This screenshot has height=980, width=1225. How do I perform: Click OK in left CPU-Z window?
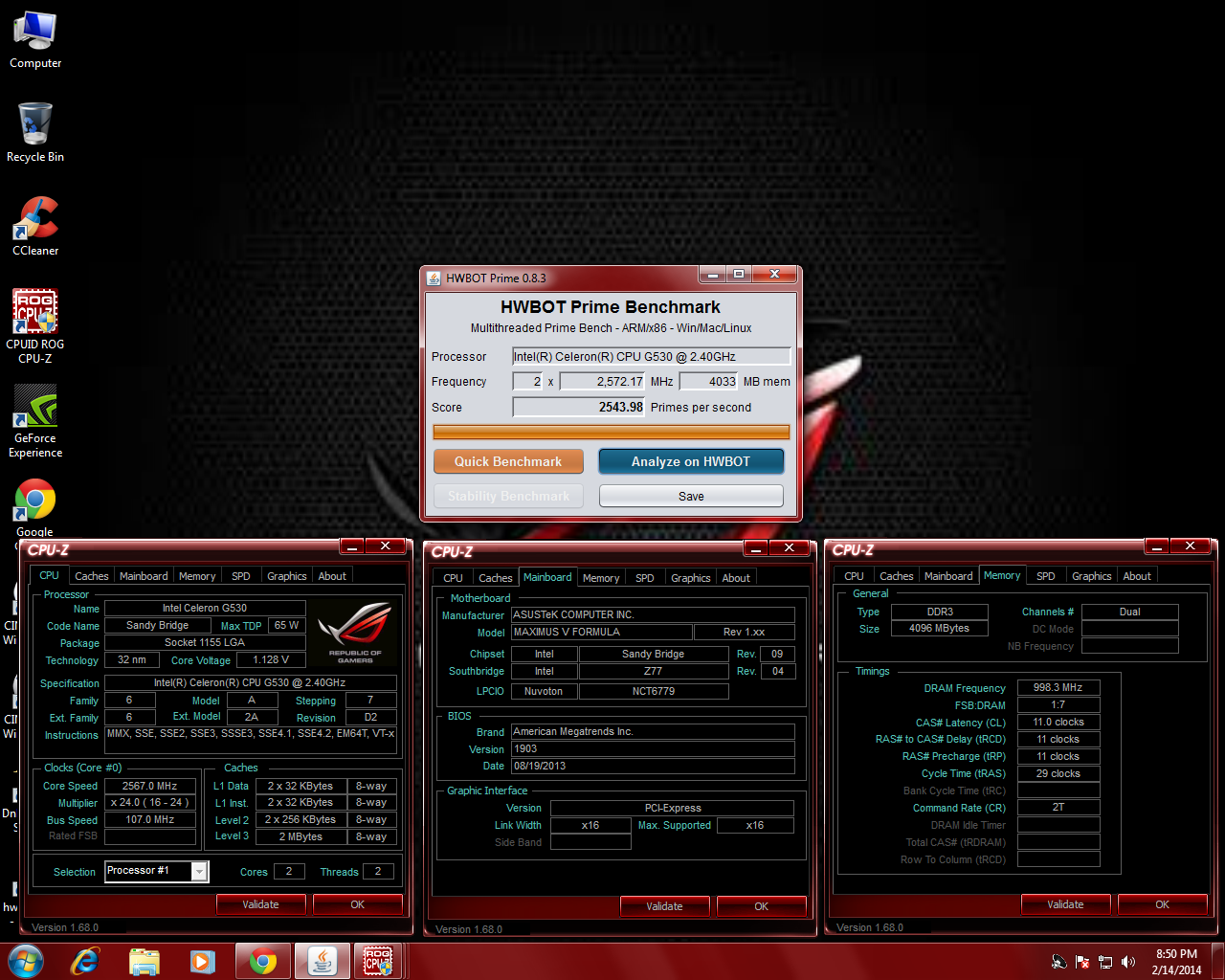tap(358, 904)
